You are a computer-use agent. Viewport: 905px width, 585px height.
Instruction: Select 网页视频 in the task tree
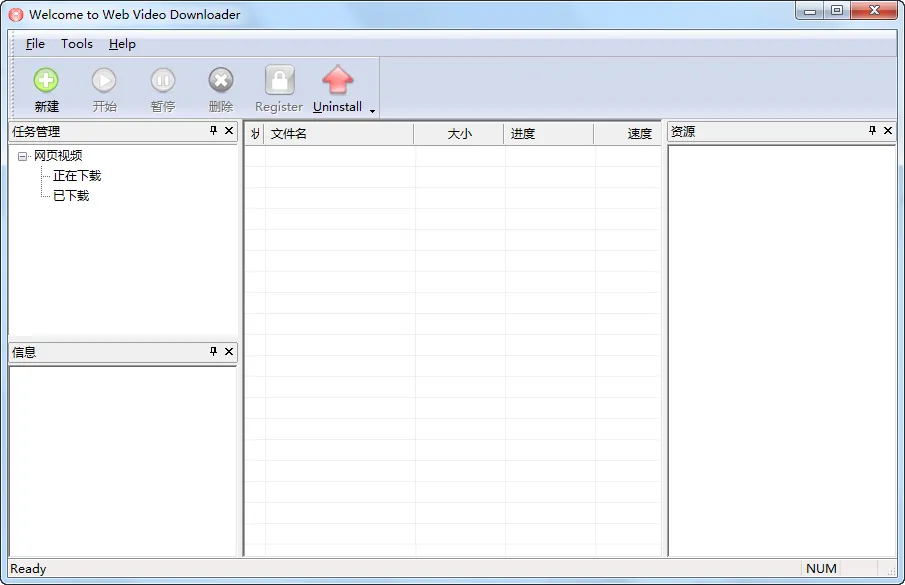click(58, 156)
